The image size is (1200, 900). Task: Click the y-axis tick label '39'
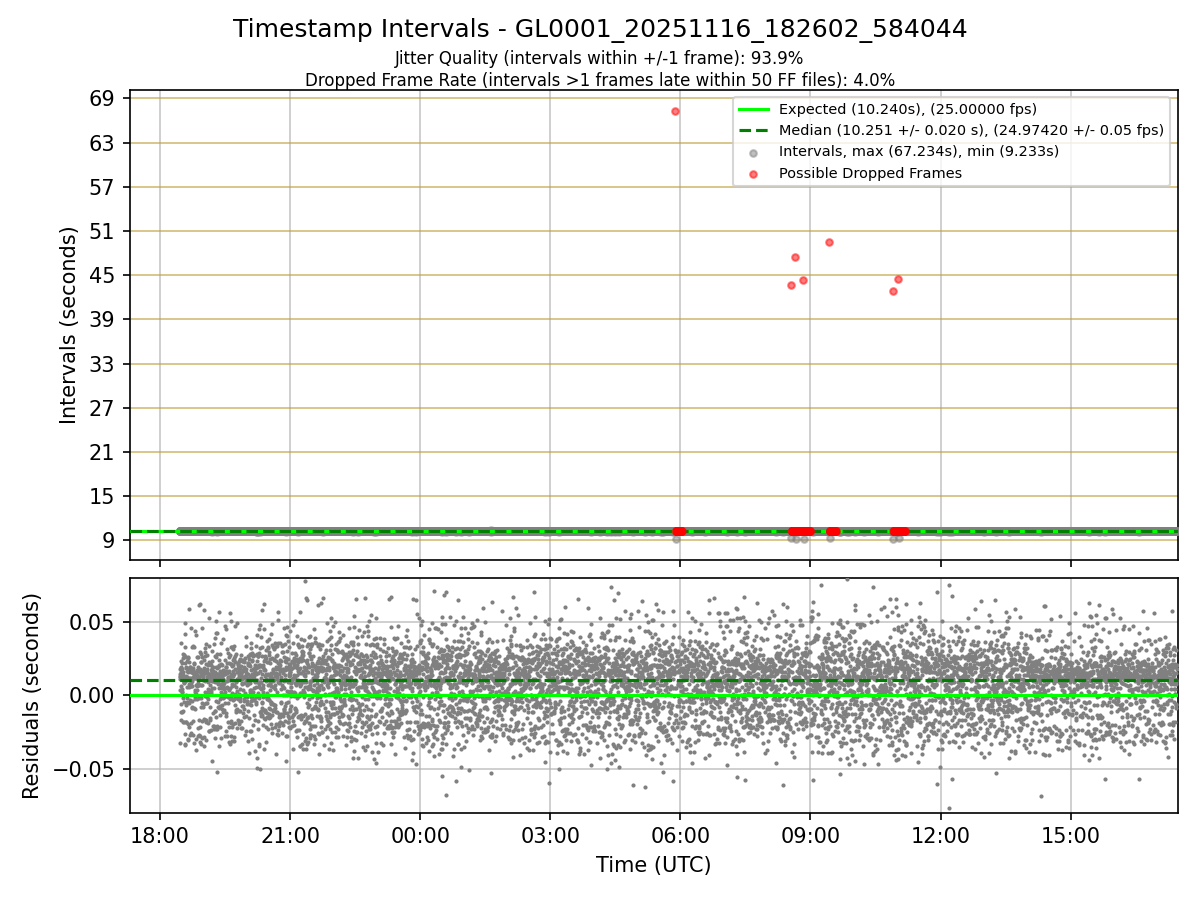104,319
